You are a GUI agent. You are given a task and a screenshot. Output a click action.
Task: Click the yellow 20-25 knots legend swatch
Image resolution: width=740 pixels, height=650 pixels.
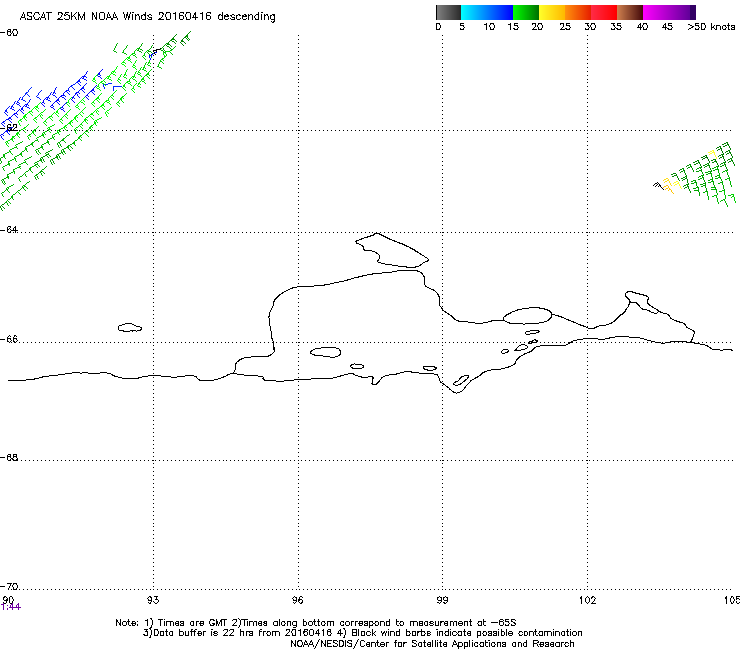pos(552,12)
